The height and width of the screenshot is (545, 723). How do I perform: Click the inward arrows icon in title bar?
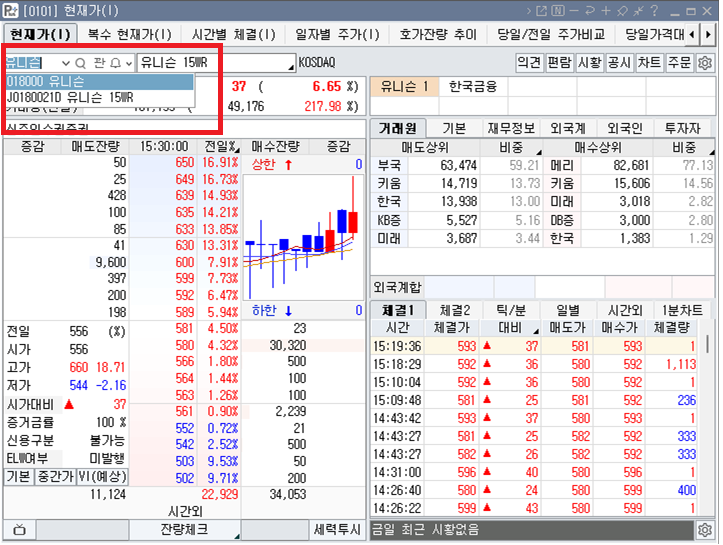tap(638, 10)
